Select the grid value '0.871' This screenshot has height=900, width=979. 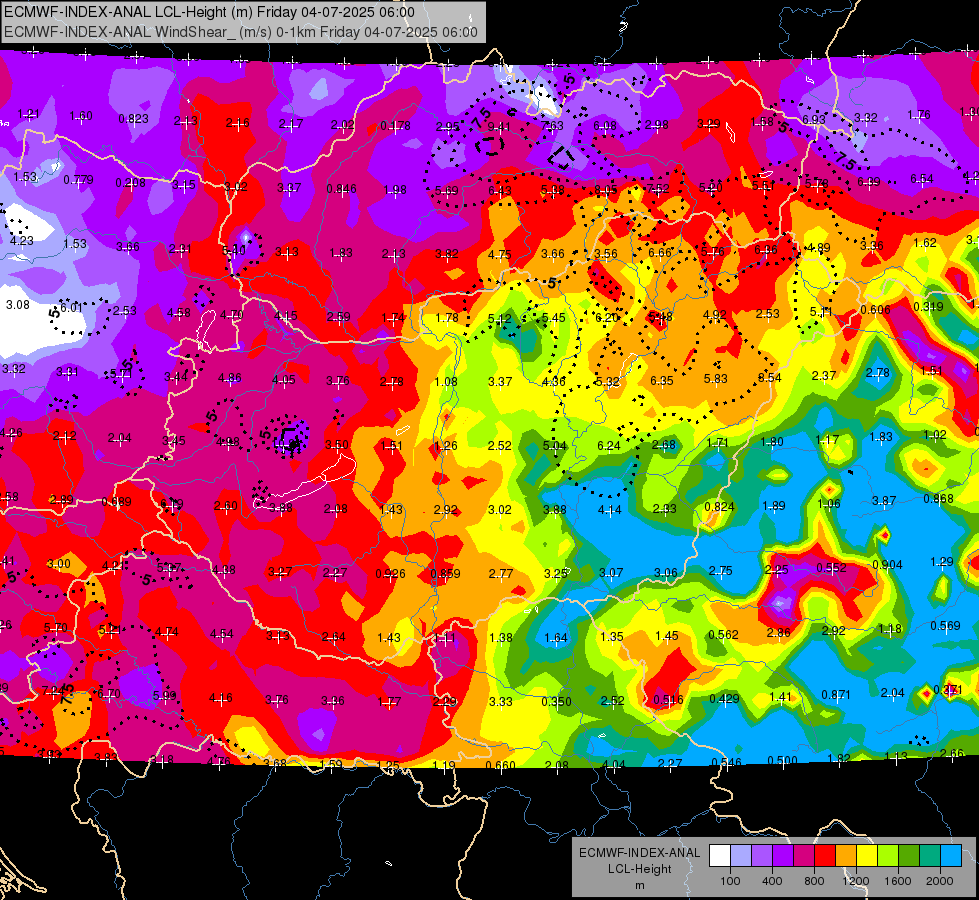tap(836, 695)
